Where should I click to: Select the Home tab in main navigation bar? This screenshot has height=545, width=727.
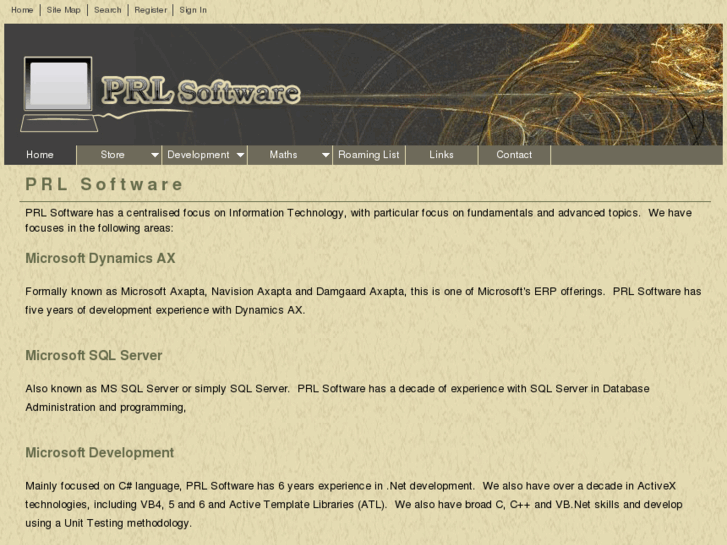click(40, 155)
